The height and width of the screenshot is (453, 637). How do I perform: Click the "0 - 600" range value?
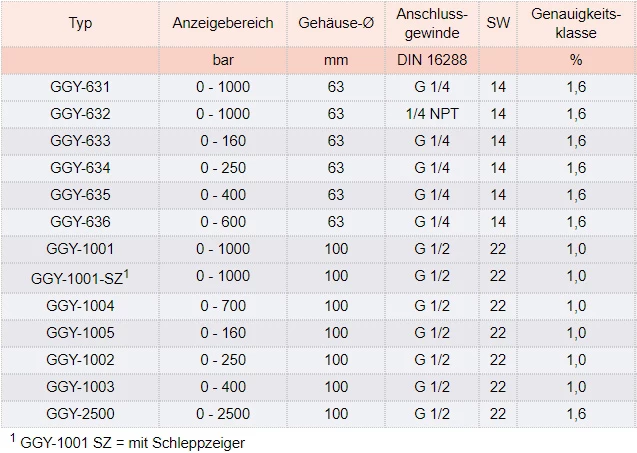click(x=223, y=222)
